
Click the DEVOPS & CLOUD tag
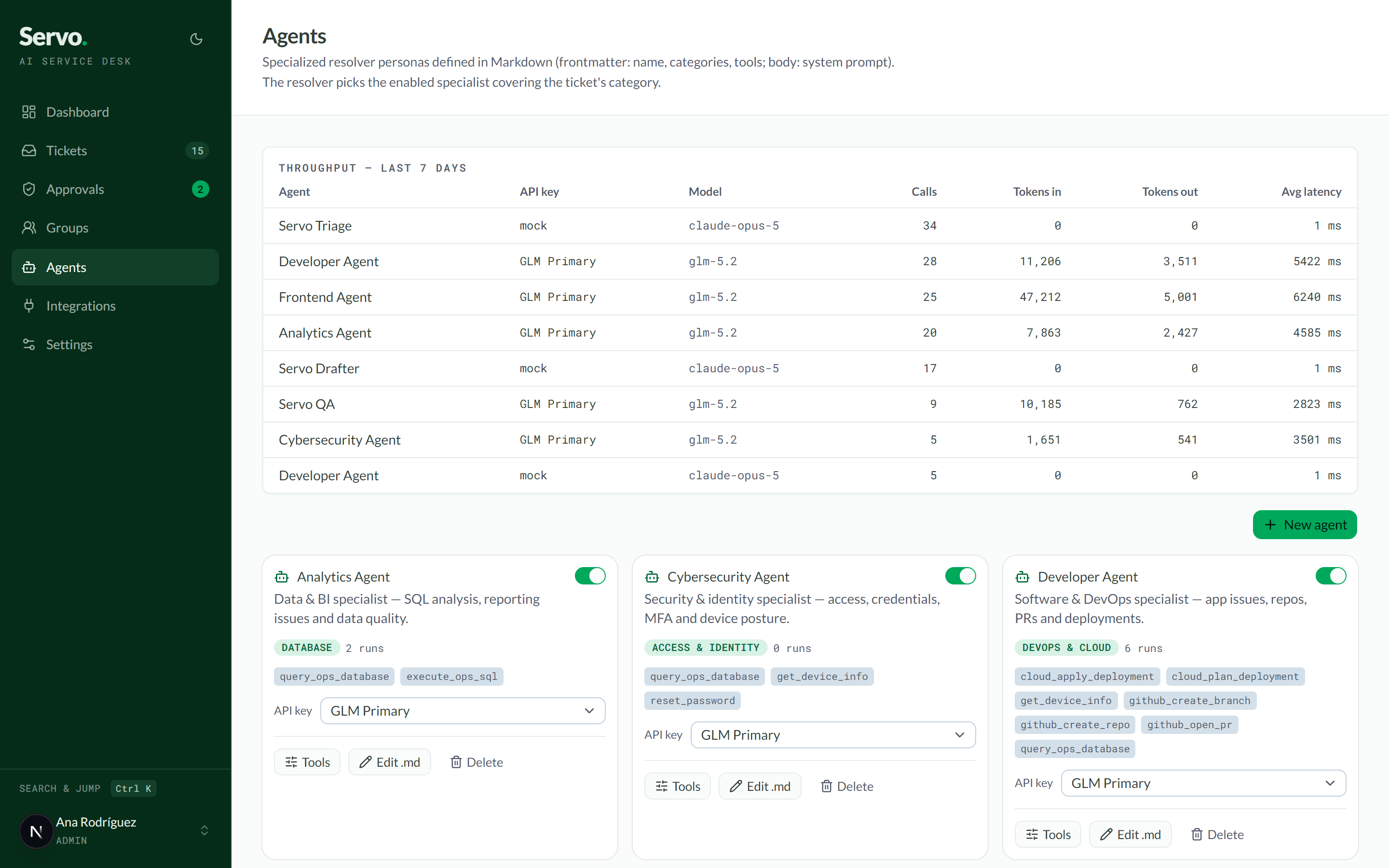point(1066,648)
